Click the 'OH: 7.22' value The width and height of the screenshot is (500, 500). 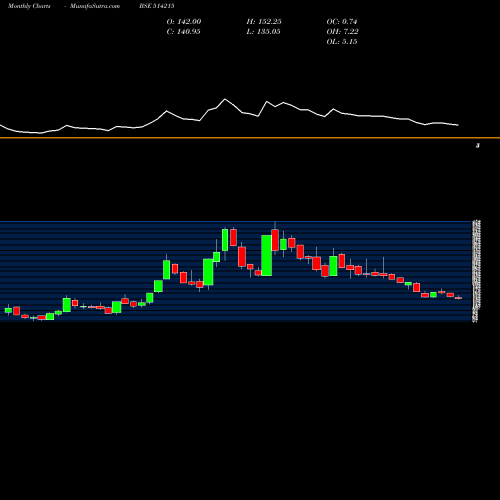[x=342, y=32]
